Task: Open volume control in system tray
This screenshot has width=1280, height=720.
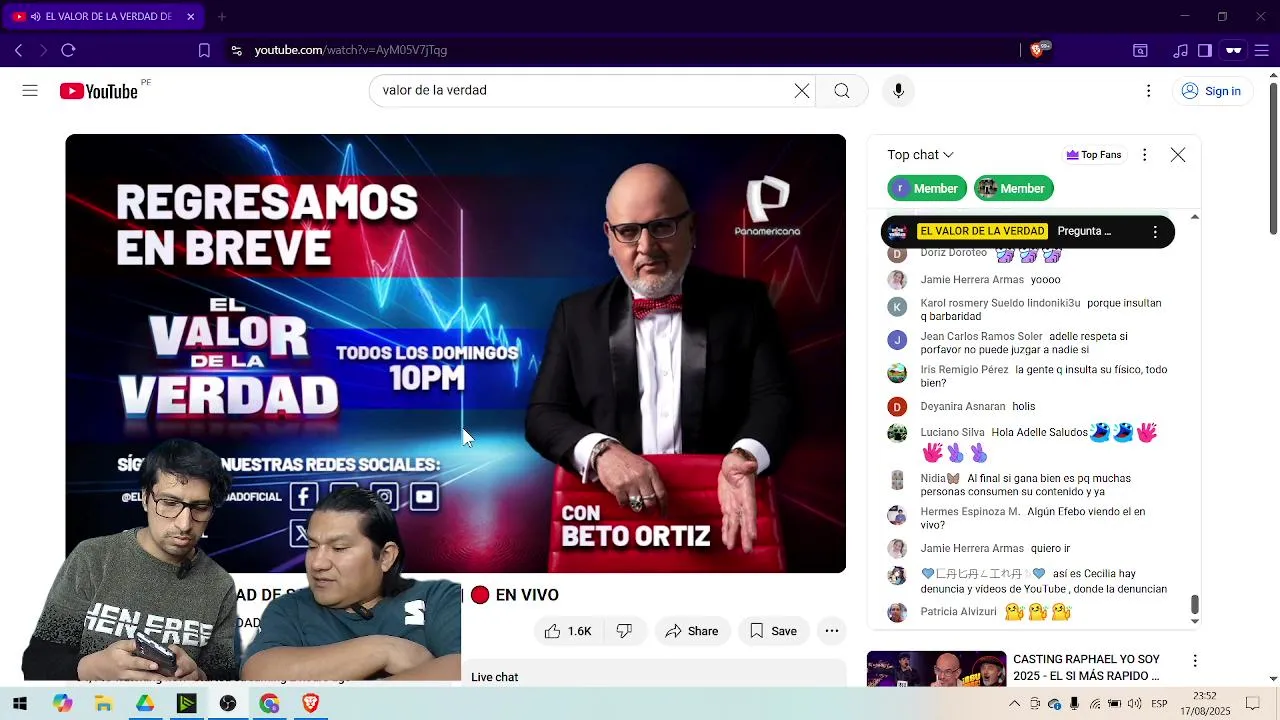Action: [1134, 704]
